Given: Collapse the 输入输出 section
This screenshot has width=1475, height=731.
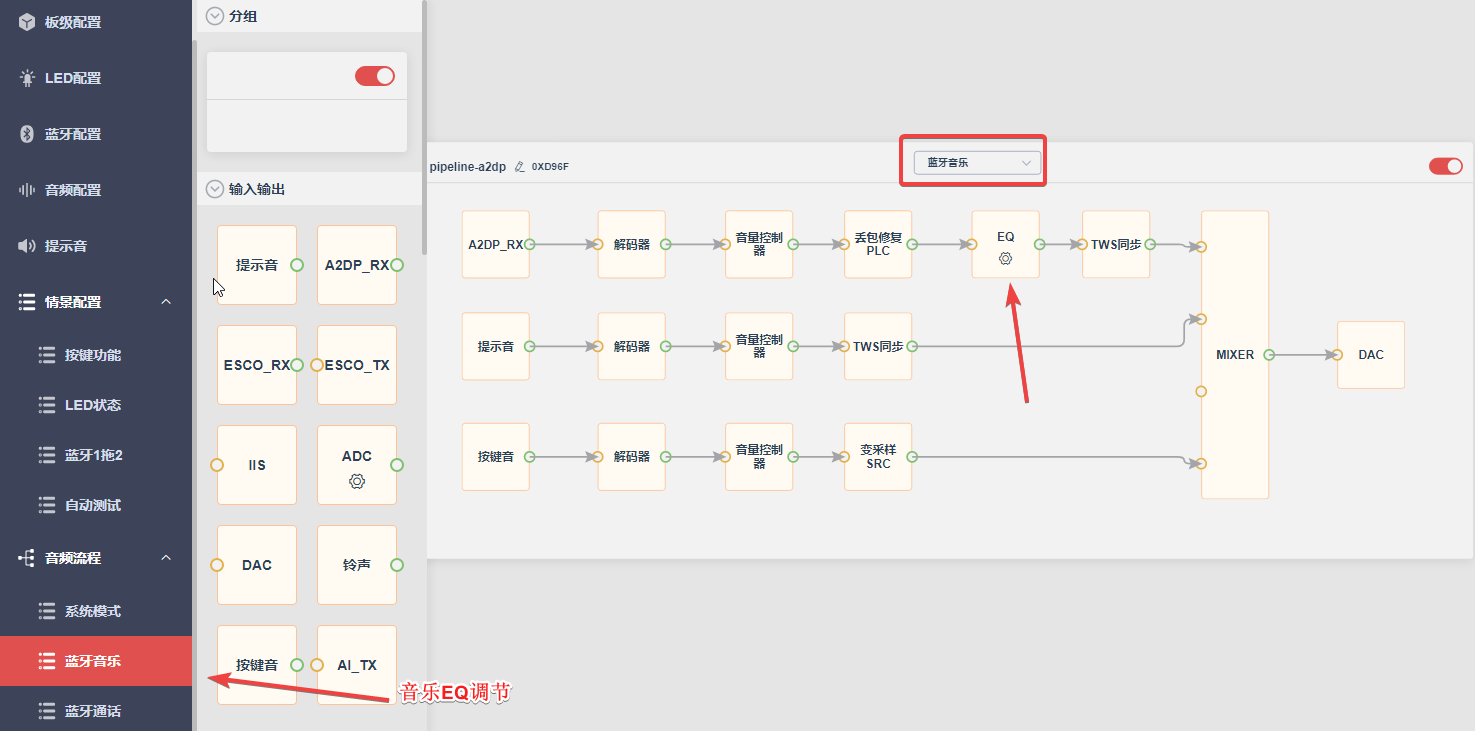Looking at the screenshot, I should [x=214, y=189].
